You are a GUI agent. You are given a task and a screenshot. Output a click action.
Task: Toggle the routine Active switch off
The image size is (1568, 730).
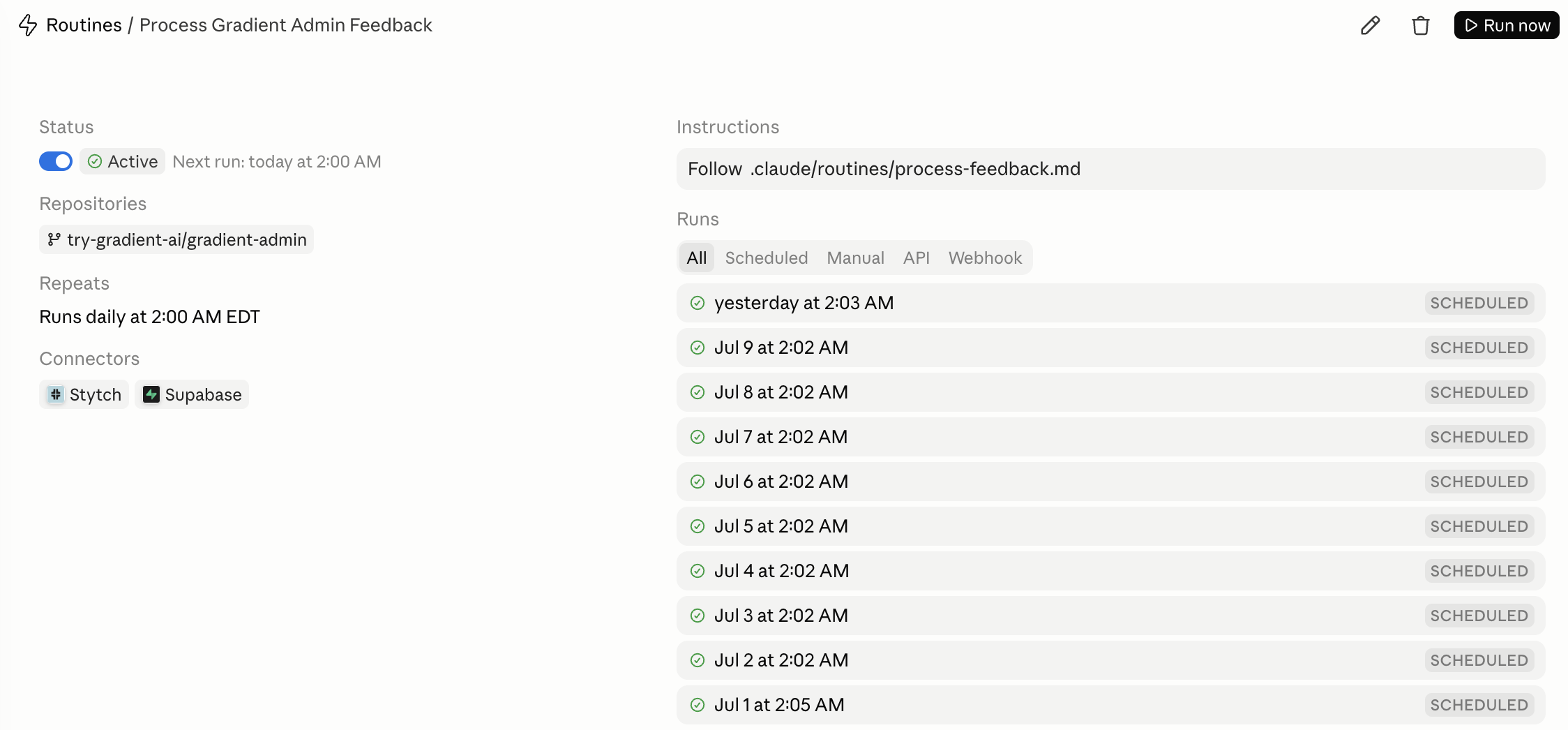click(x=56, y=161)
